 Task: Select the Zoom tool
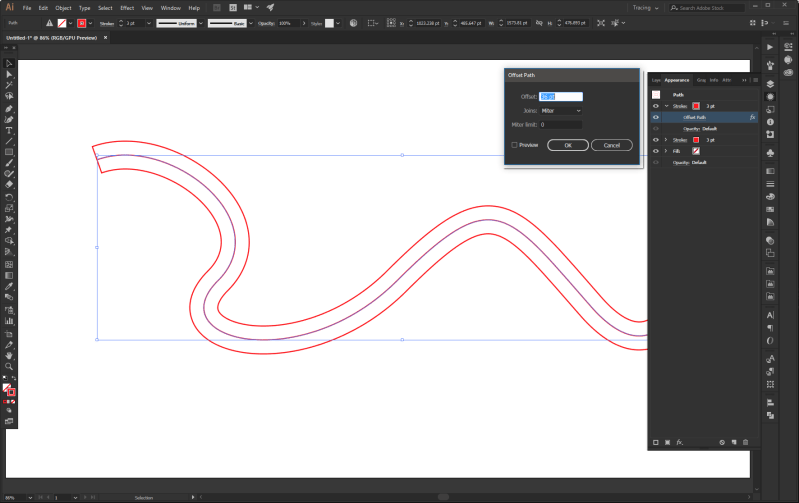pyautogui.click(x=9, y=366)
